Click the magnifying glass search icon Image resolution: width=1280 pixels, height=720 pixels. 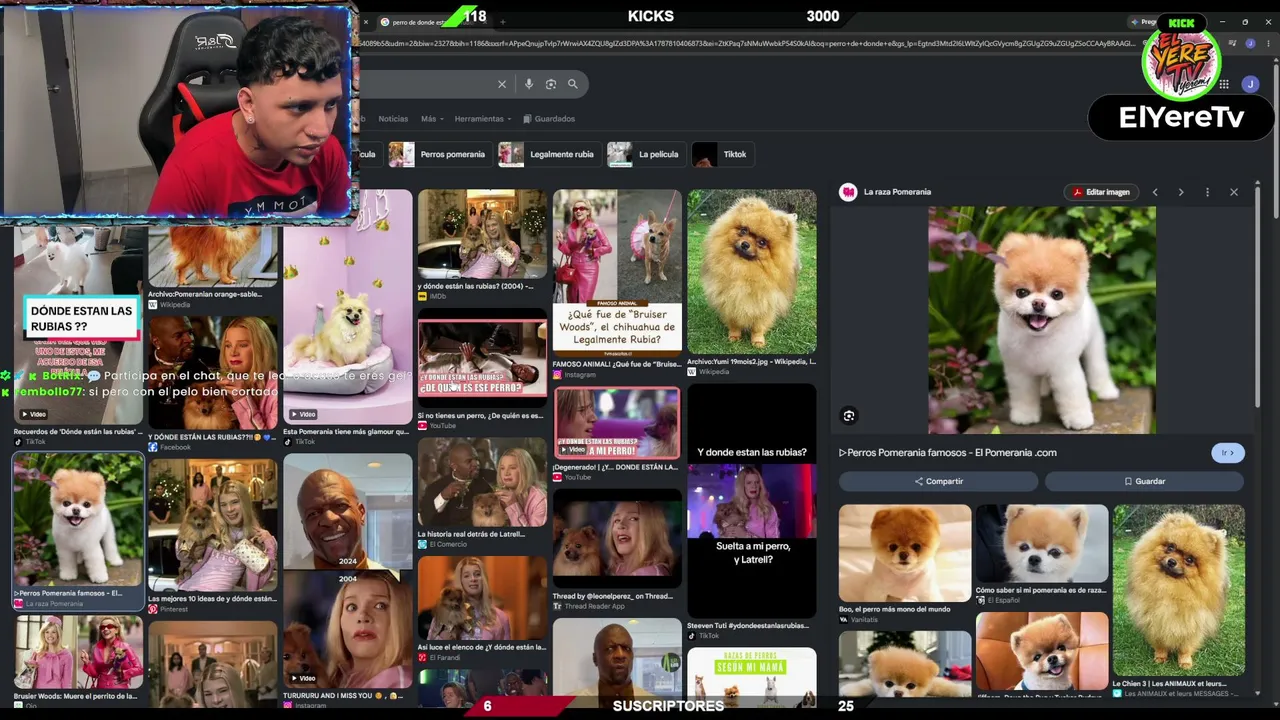coord(573,84)
